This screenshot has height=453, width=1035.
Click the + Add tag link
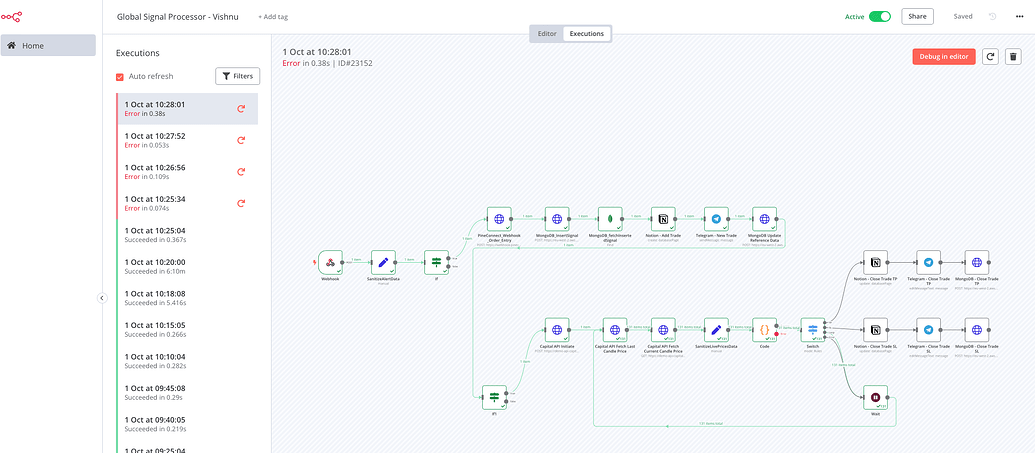click(x=272, y=17)
